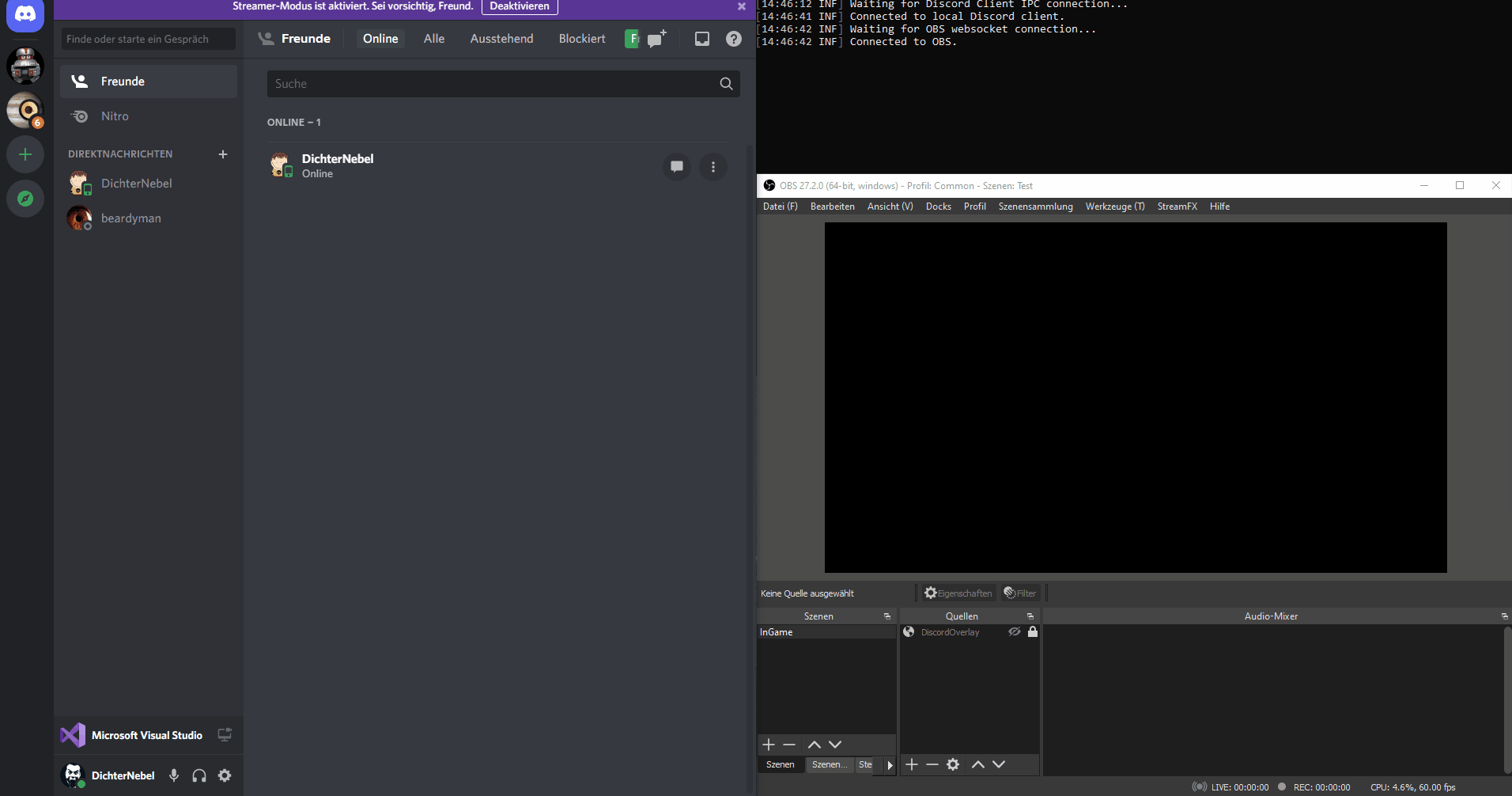Mute the microphone in Discord user panel

coord(174,775)
